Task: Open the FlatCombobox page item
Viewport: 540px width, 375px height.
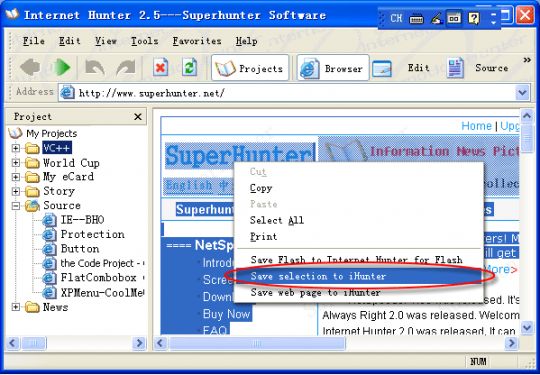Action: pos(102,278)
